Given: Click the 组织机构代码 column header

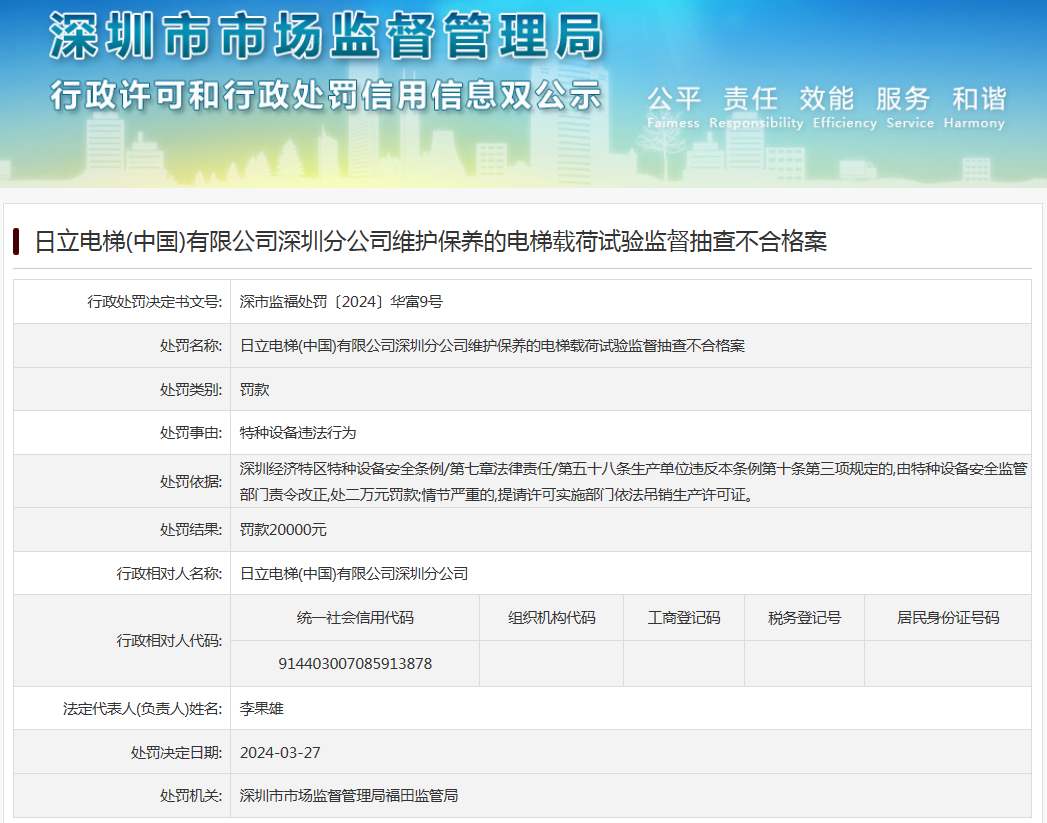Looking at the screenshot, I should [x=552, y=618].
